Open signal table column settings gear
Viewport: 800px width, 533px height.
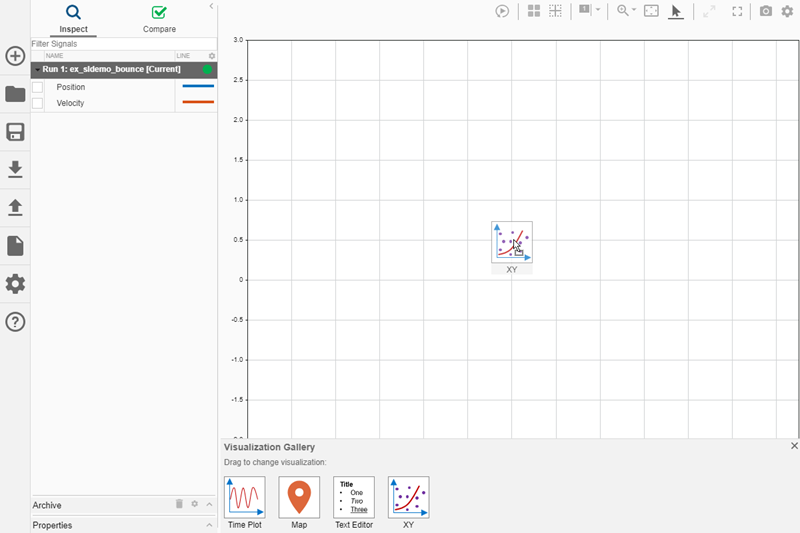tap(212, 56)
